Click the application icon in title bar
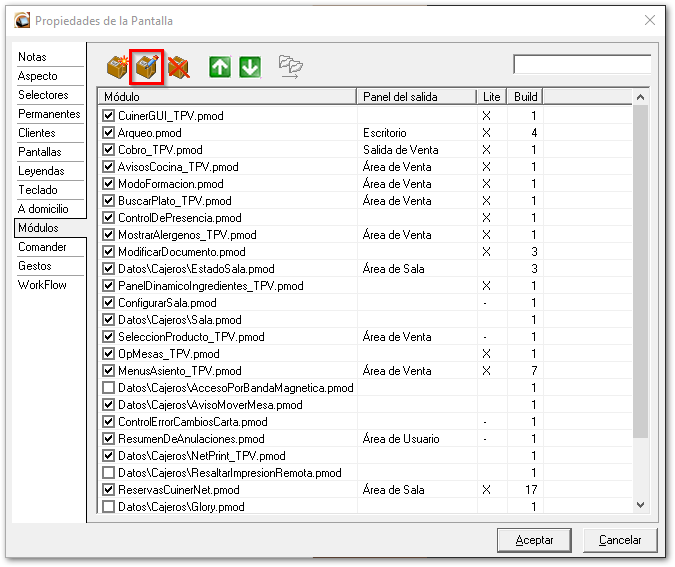Image resolution: width=675 pixels, height=567 pixels. pos(22,20)
